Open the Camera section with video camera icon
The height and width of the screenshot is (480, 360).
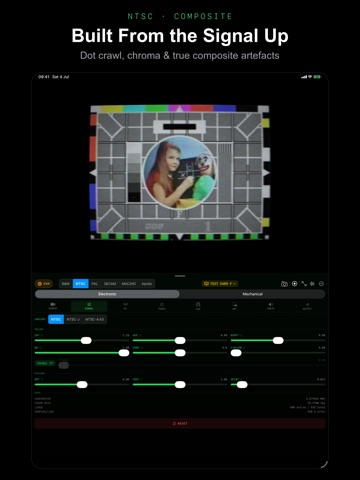53,306
